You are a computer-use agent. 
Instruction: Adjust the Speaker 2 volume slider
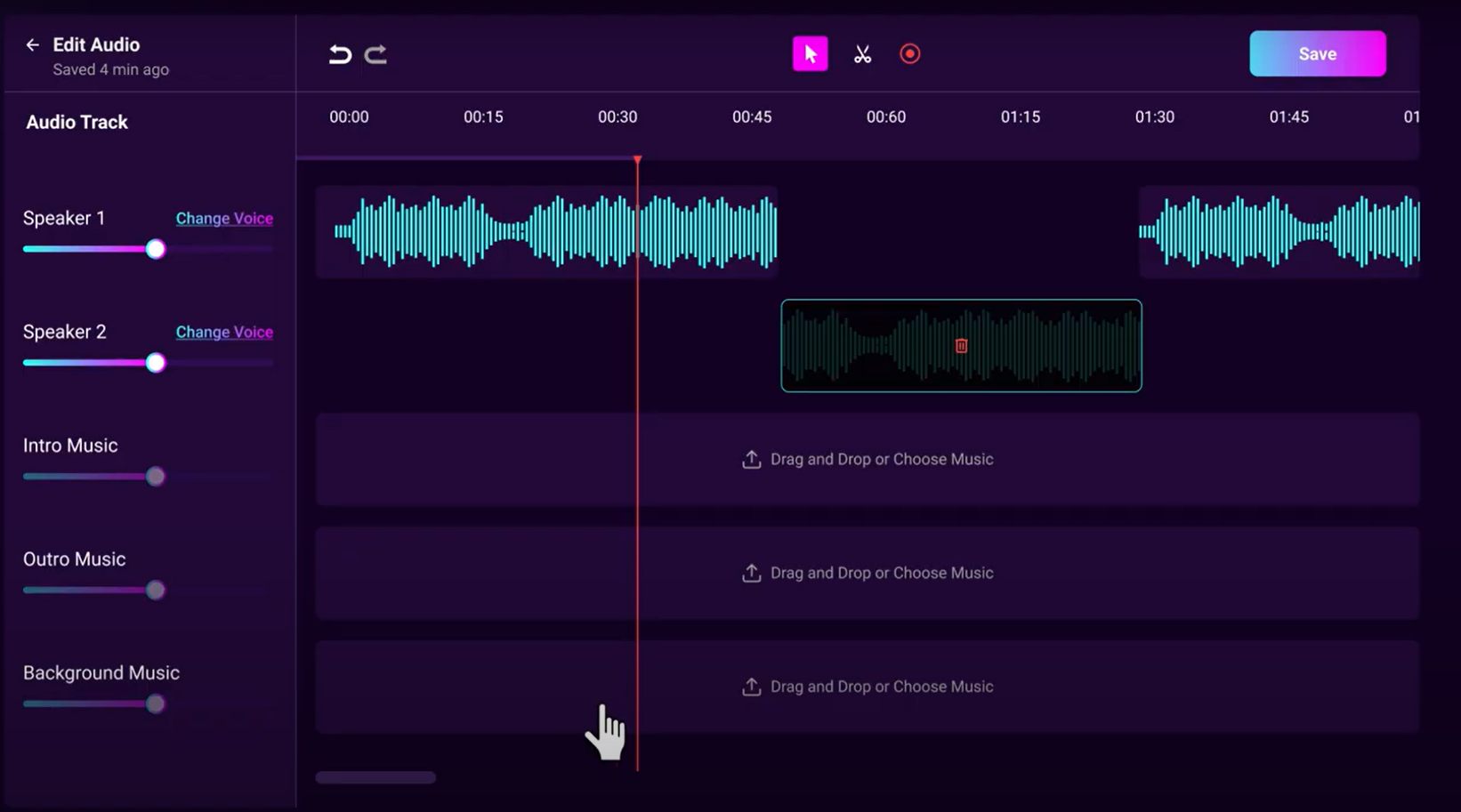click(x=156, y=362)
